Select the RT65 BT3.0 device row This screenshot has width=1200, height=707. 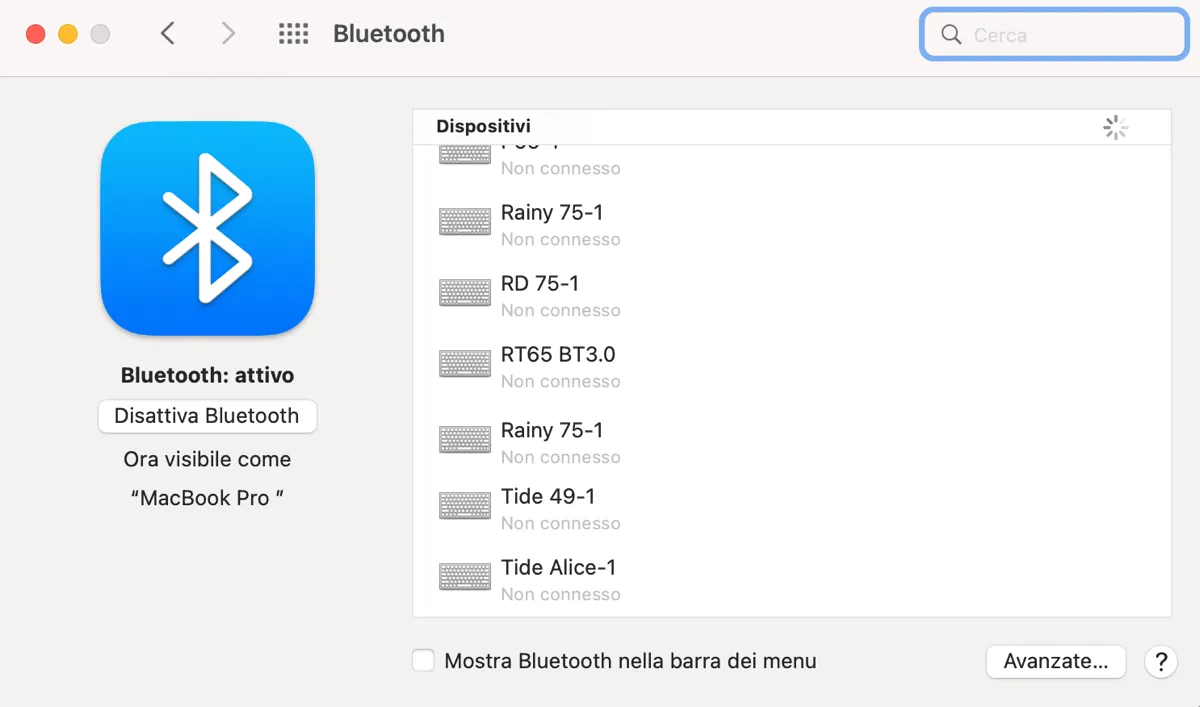(x=792, y=367)
